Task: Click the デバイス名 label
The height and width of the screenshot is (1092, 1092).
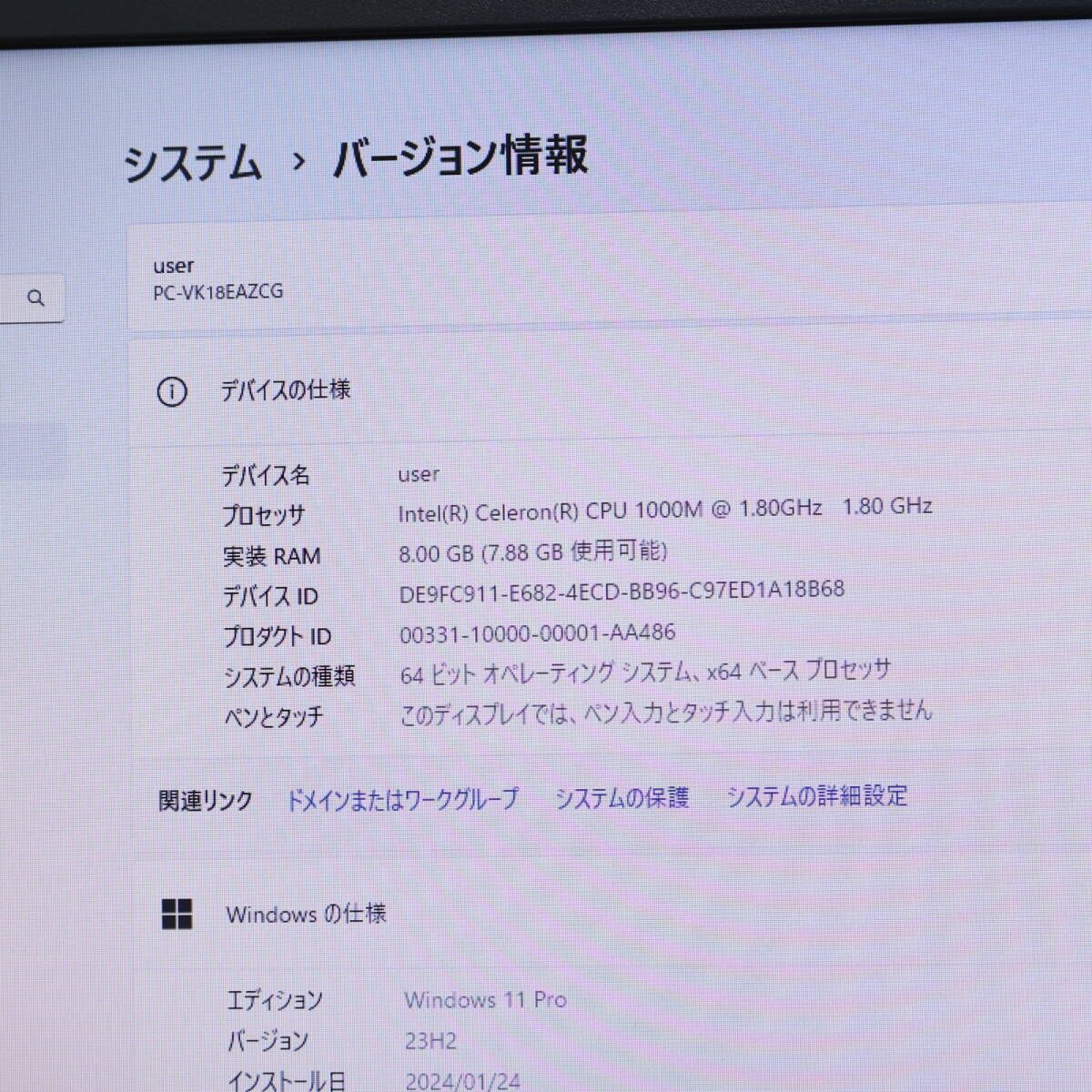Action: click(x=266, y=475)
